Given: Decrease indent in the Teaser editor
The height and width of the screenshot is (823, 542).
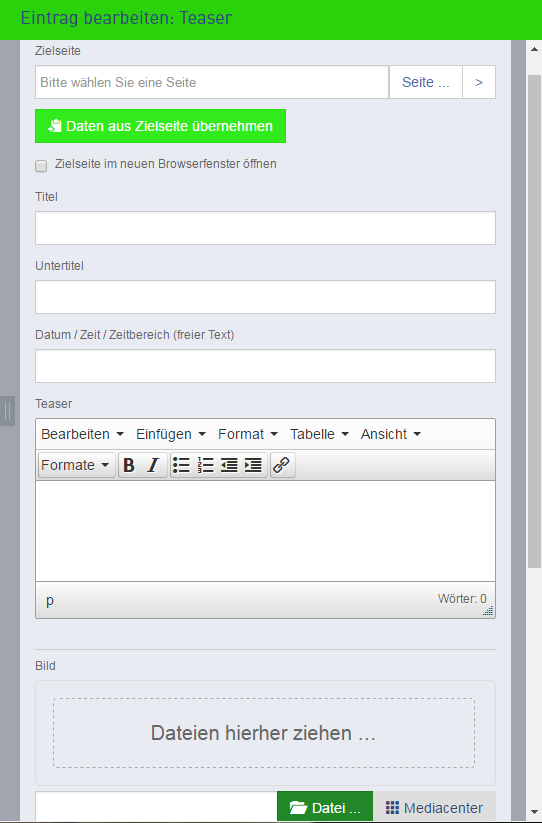Looking at the screenshot, I should (229, 465).
